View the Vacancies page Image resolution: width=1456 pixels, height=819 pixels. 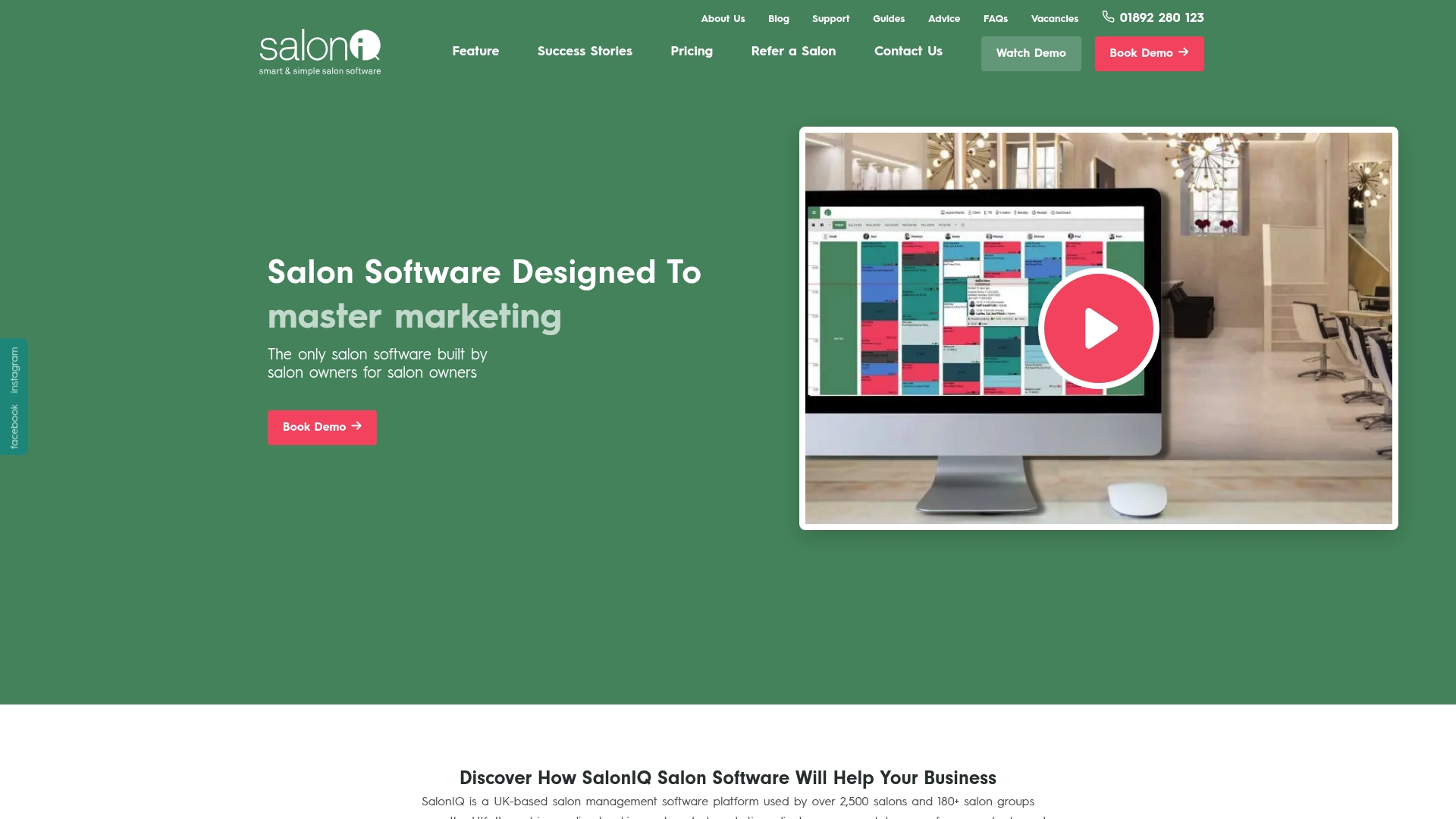[x=1054, y=19]
